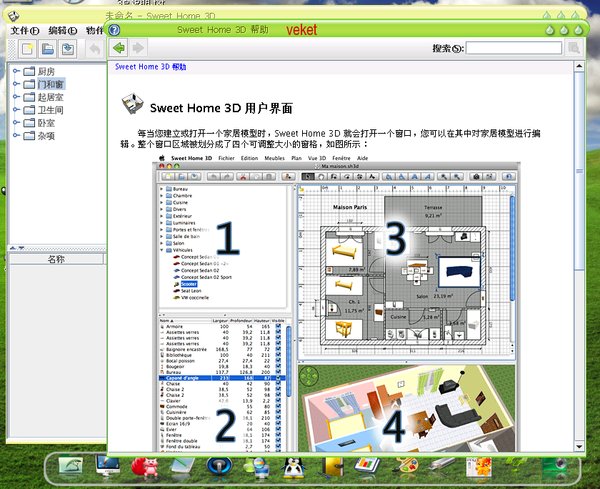Open the globe and computer network dock icon
Image resolution: width=600 pixels, height=489 pixels.
pos(256,468)
